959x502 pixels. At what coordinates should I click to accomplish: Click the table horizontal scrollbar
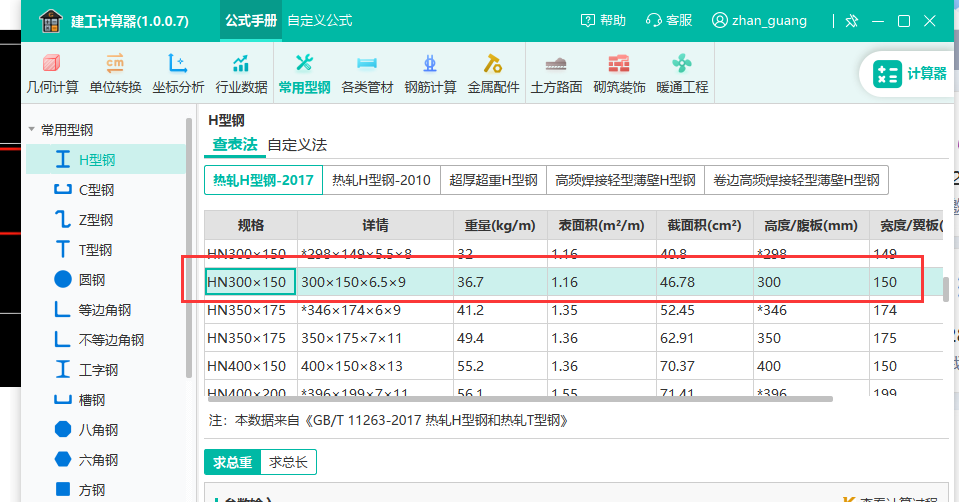[x=520, y=399]
